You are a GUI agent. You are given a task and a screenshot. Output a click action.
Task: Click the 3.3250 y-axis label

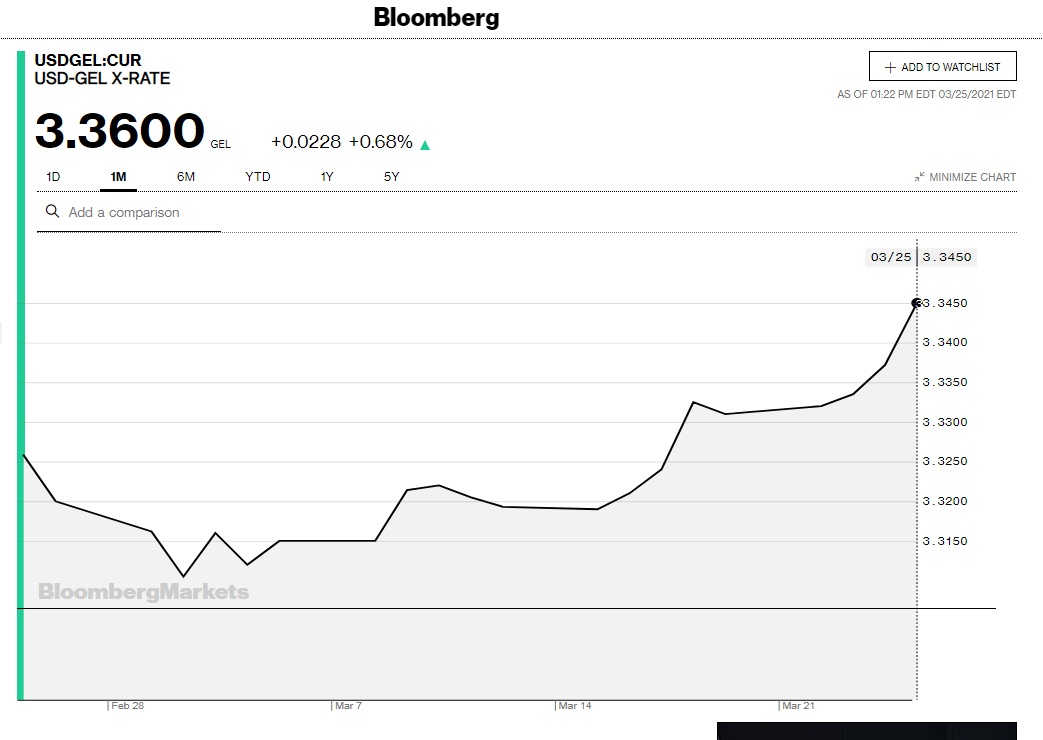(945, 461)
